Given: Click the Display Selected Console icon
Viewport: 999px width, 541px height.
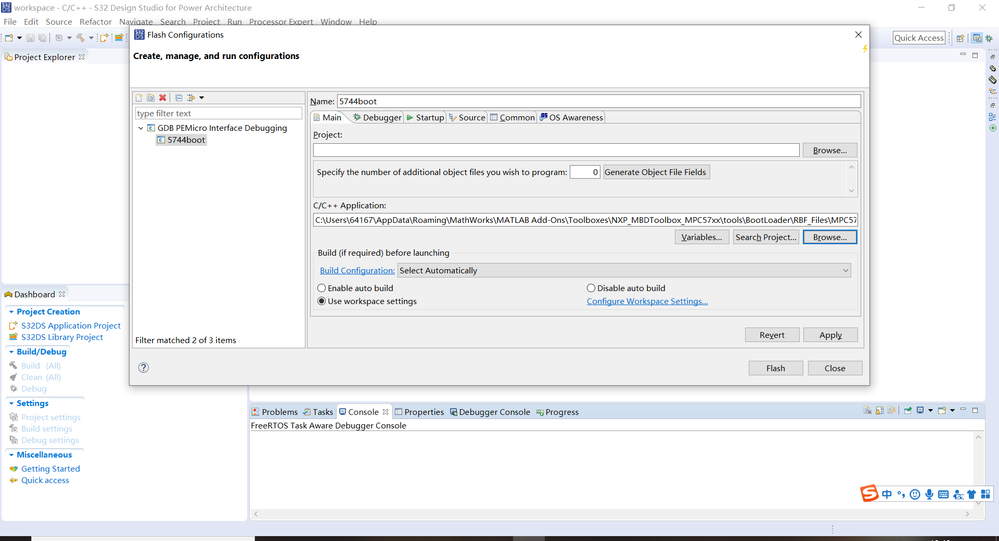Looking at the screenshot, I should tap(920, 410).
